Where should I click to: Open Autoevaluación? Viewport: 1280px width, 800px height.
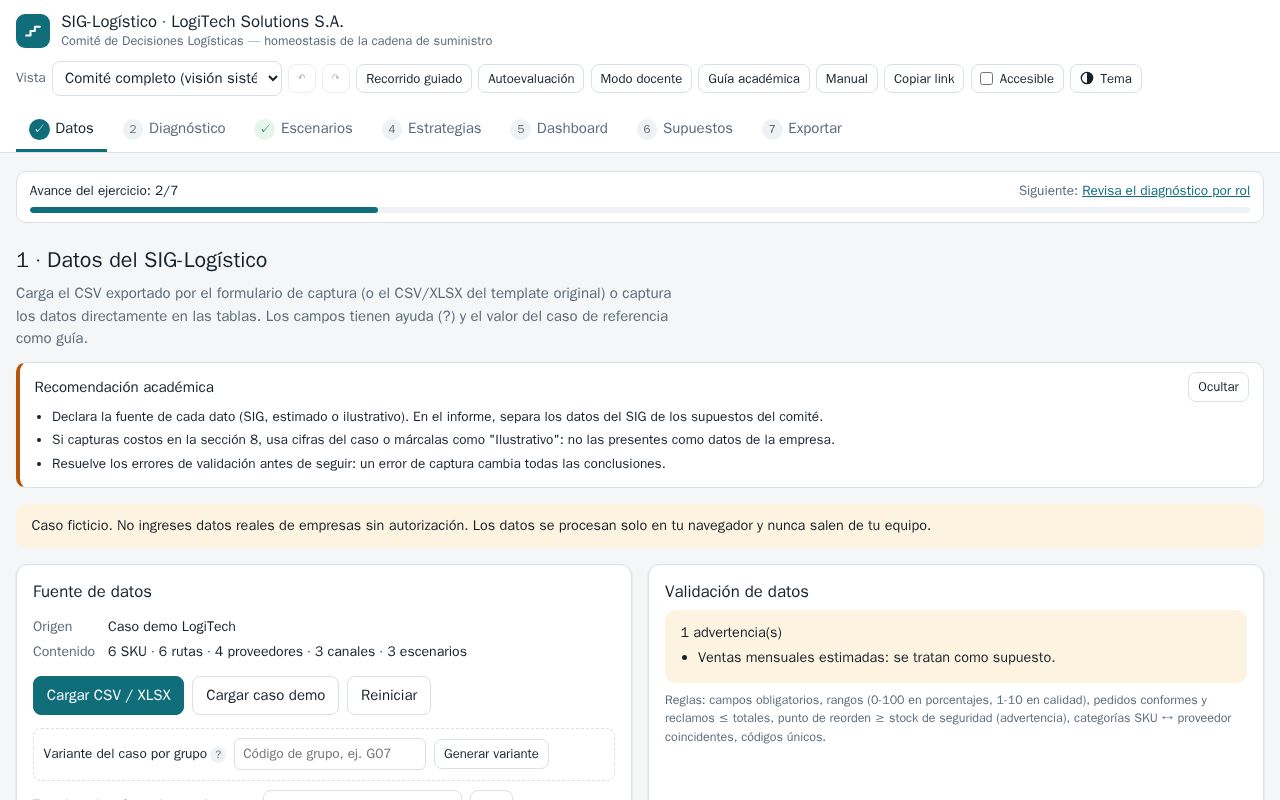(531, 79)
